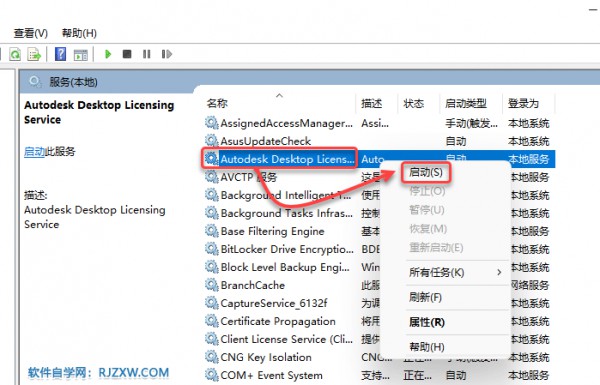Choose 刷新(F) in the context menu
600x385 pixels.
(425, 297)
